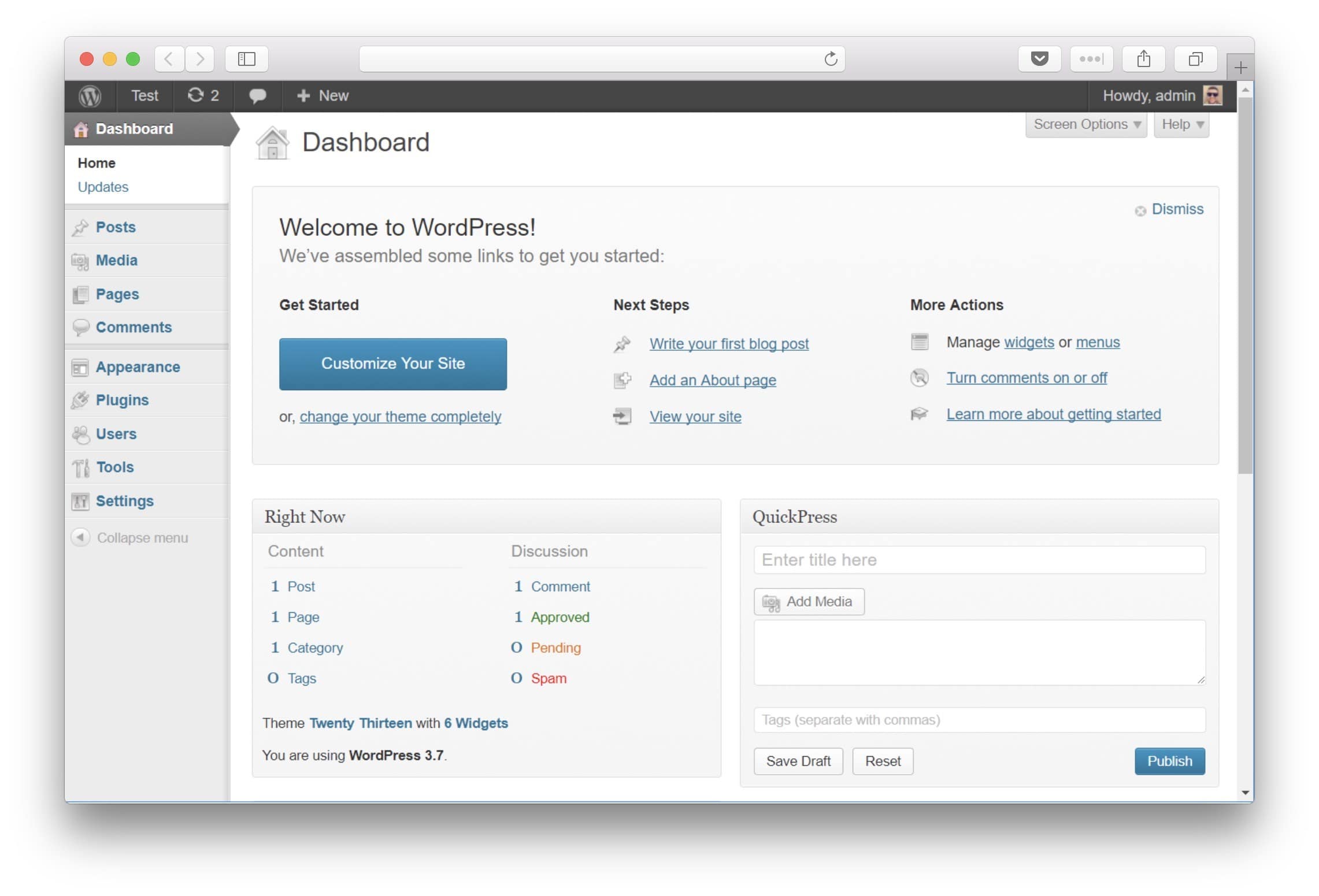Open the Appearance menu item

coord(138,367)
